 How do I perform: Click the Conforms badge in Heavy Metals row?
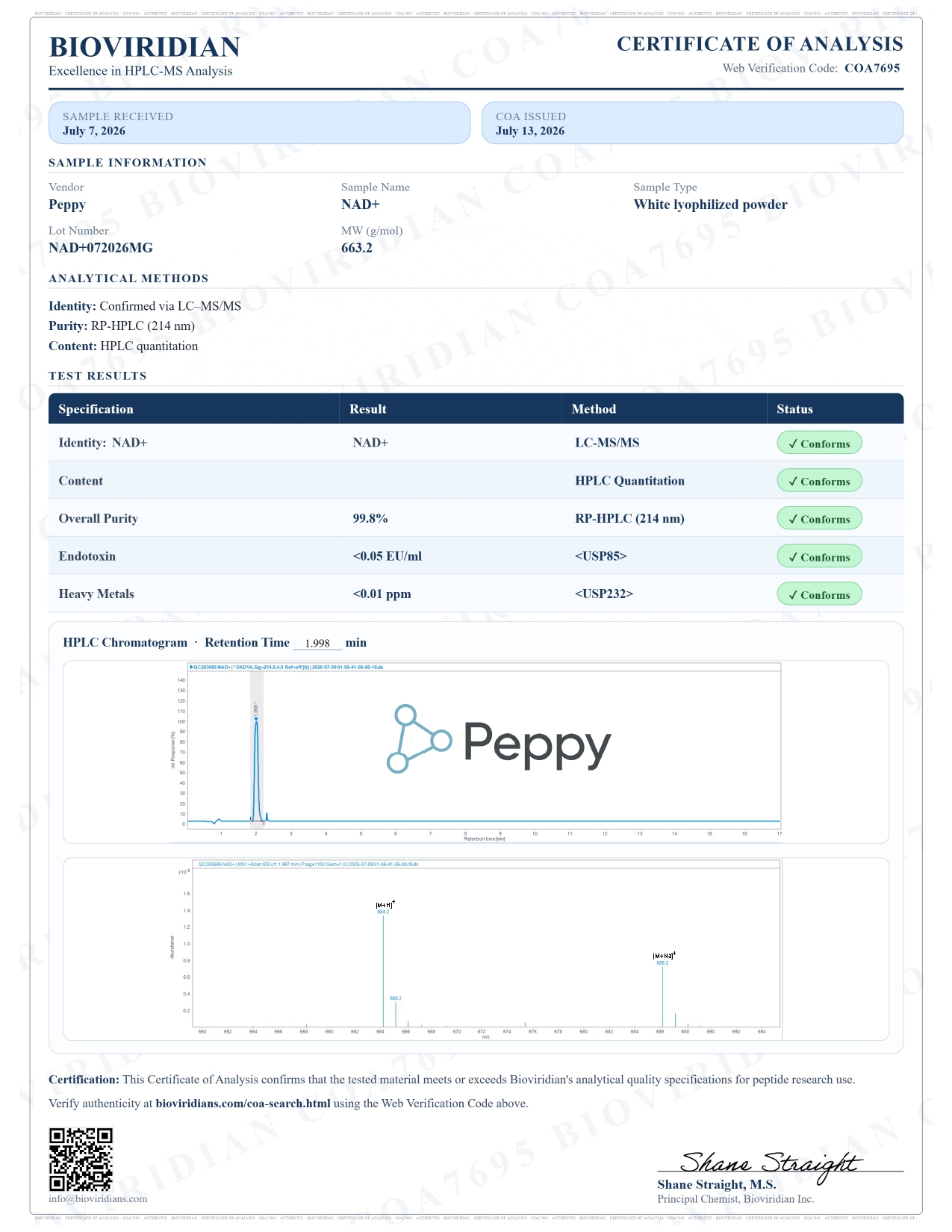click(x=819, y=594)
